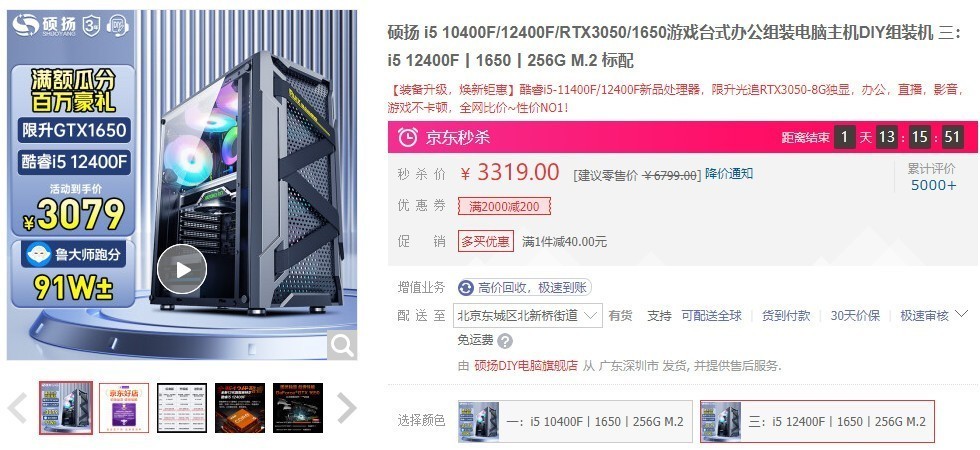Open the 硕扬DIY电脑旗舰店 store link

526,366
